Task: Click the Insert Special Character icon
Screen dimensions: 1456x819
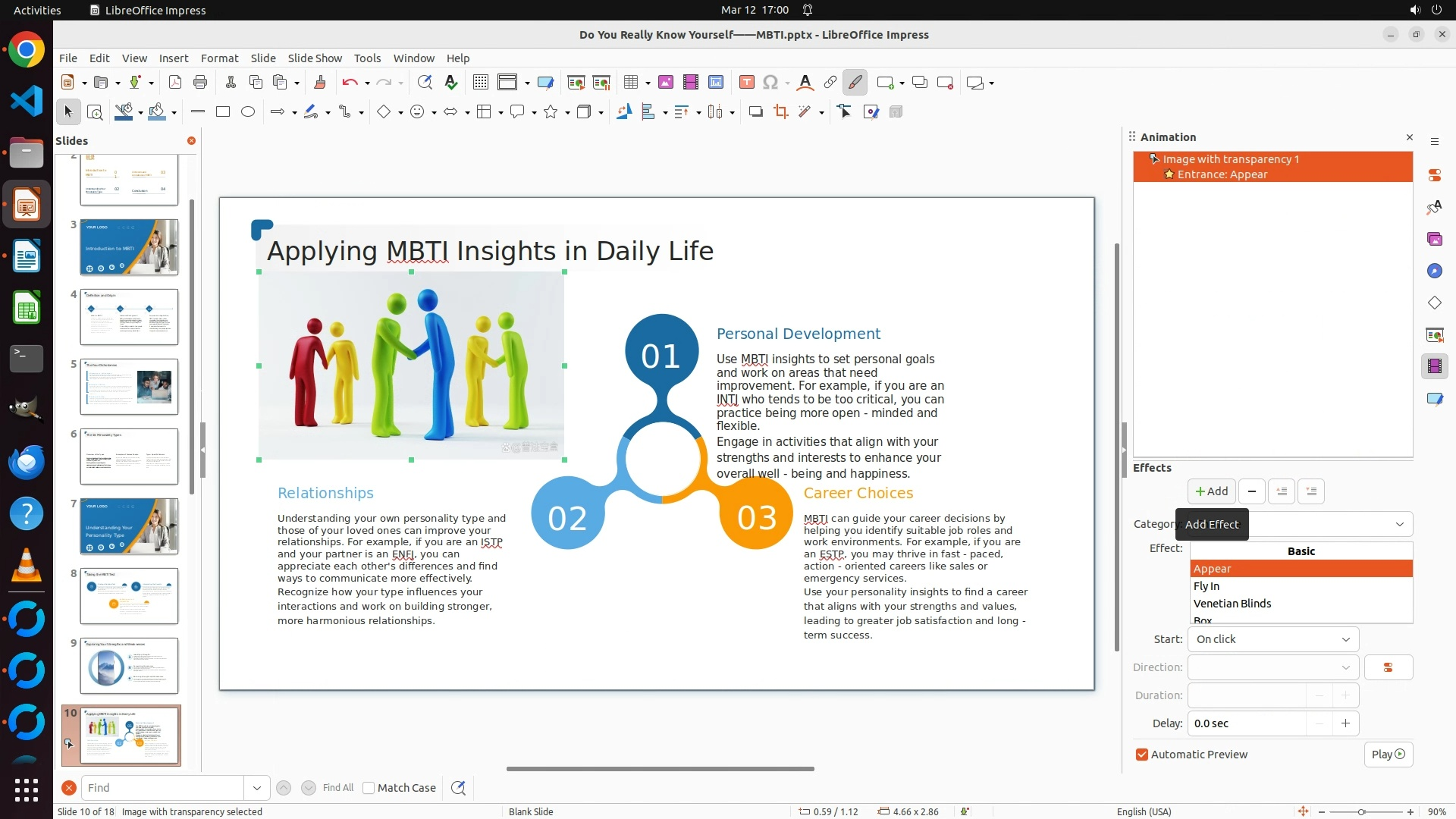Action: [x=770, y=83]
